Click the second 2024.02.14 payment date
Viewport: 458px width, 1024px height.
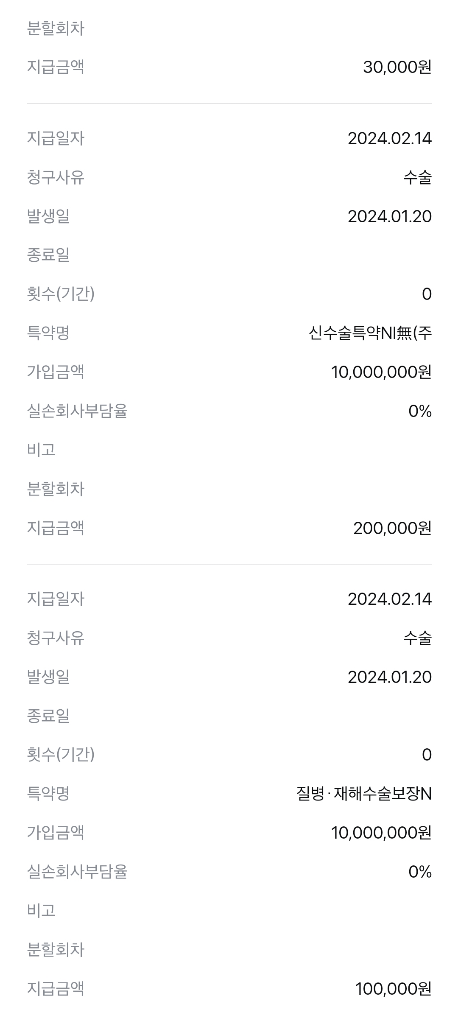(389, 599)
